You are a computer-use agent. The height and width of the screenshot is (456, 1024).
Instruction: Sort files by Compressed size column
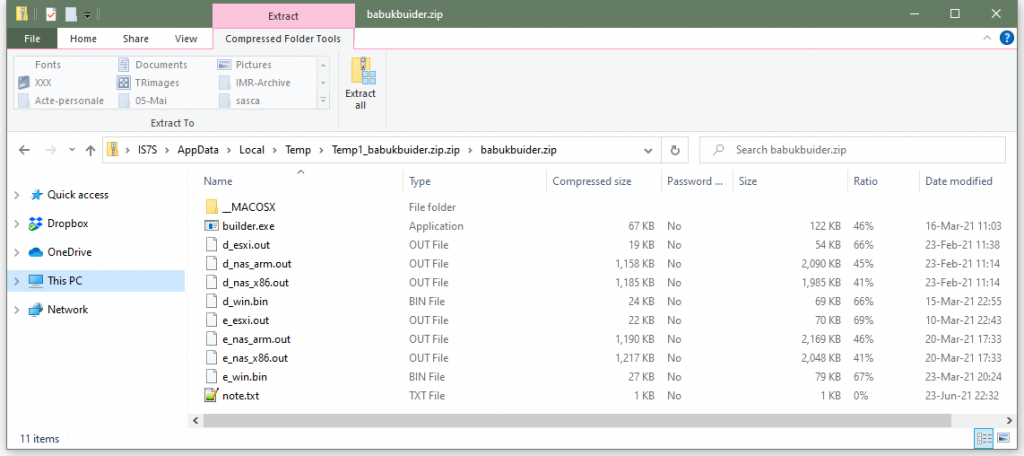[592, 181]
